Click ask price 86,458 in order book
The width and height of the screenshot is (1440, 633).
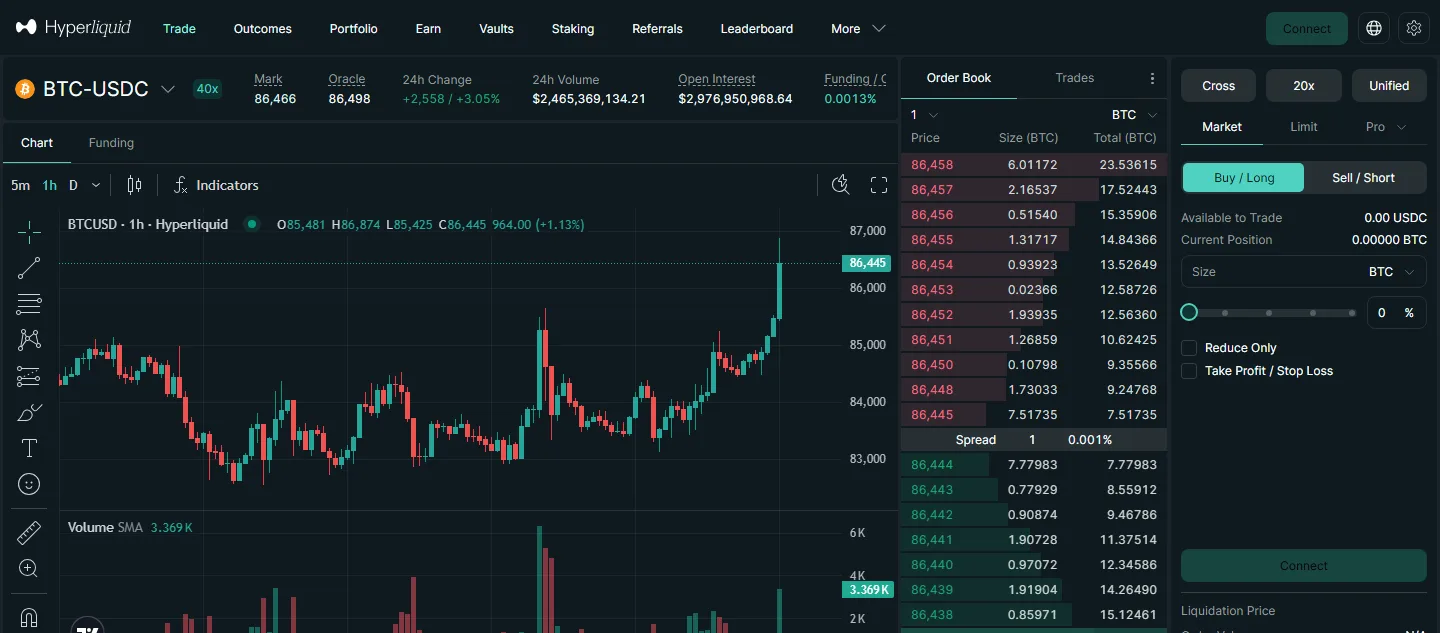click(x=932, y=165)
